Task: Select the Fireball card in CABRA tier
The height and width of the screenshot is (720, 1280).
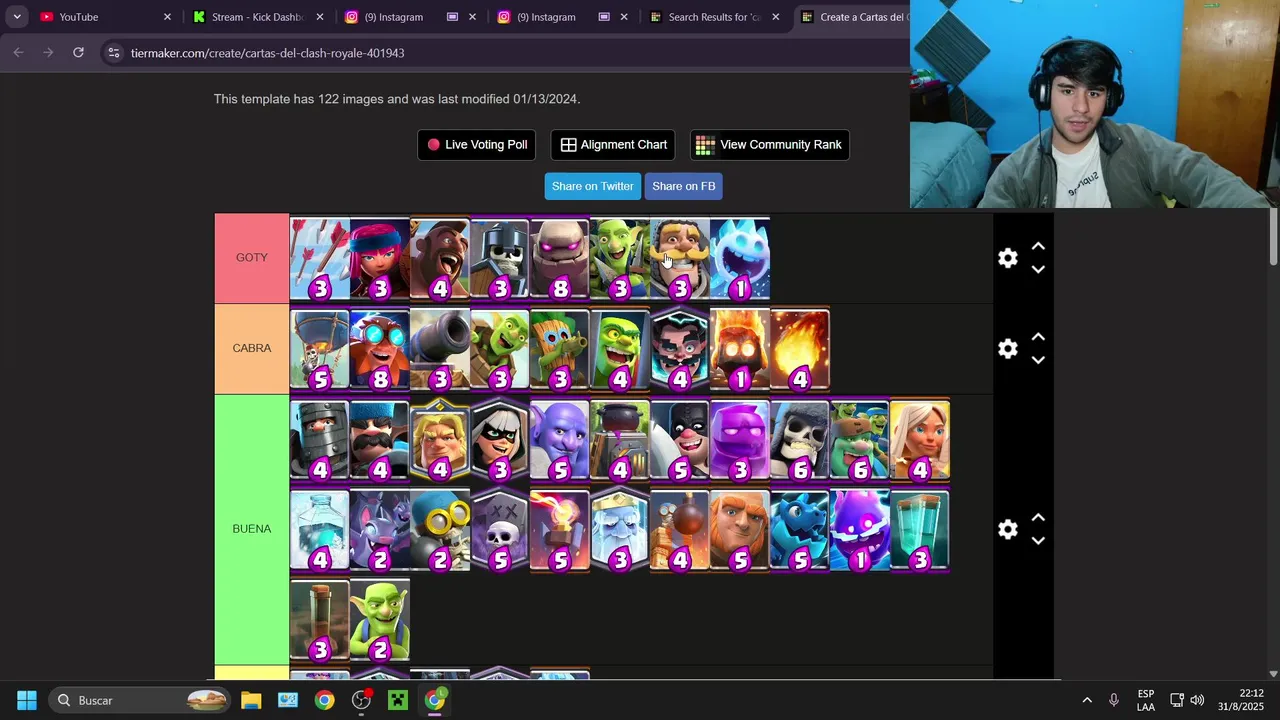Action: click(800, 349)
